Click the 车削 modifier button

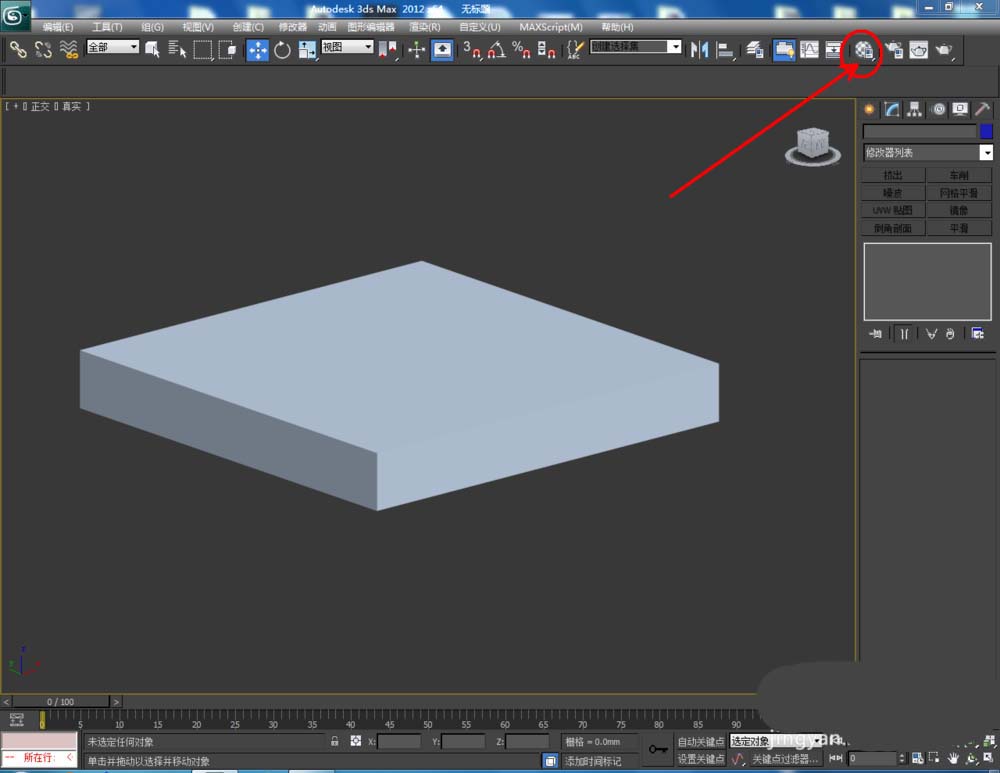[x=958, y=175]
